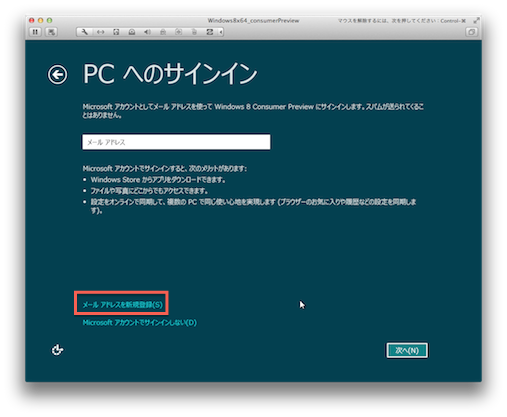
Task: Go back with the circled arrow
Action: pos(57,75)
